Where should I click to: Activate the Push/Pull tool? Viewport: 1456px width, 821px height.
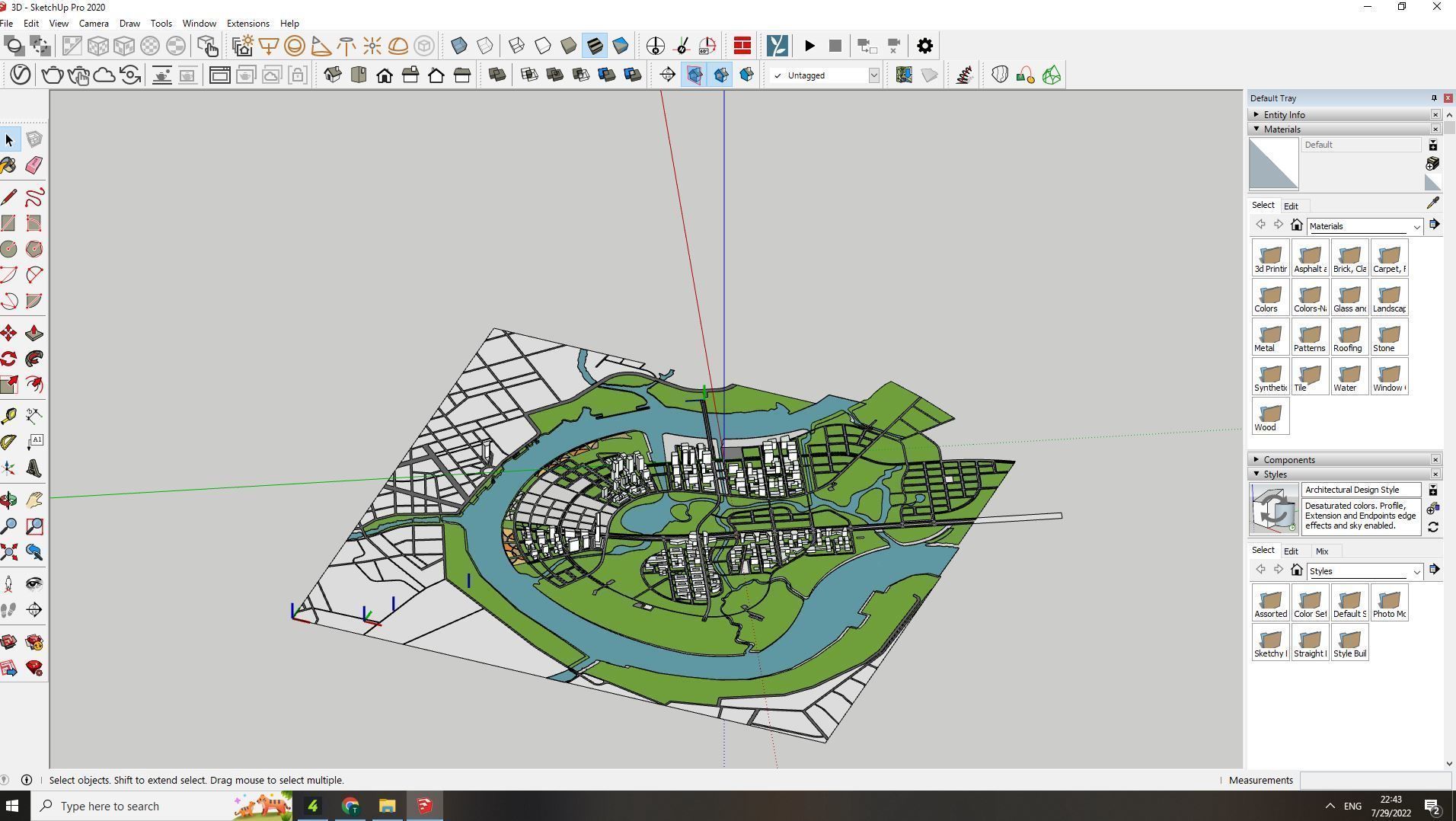(x=34, y=333)
